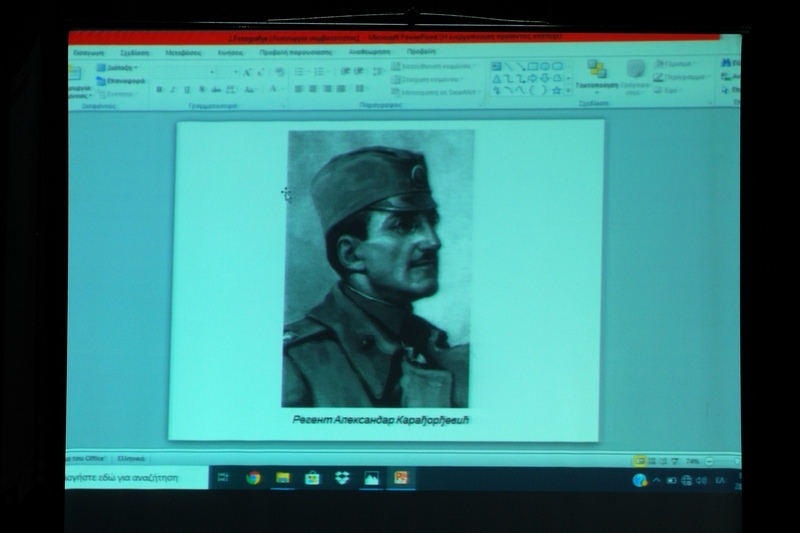Image resolution: width=800 pixels, height=533 pixels.
Task: Select the right arrow shape
Action: point(533,78)
